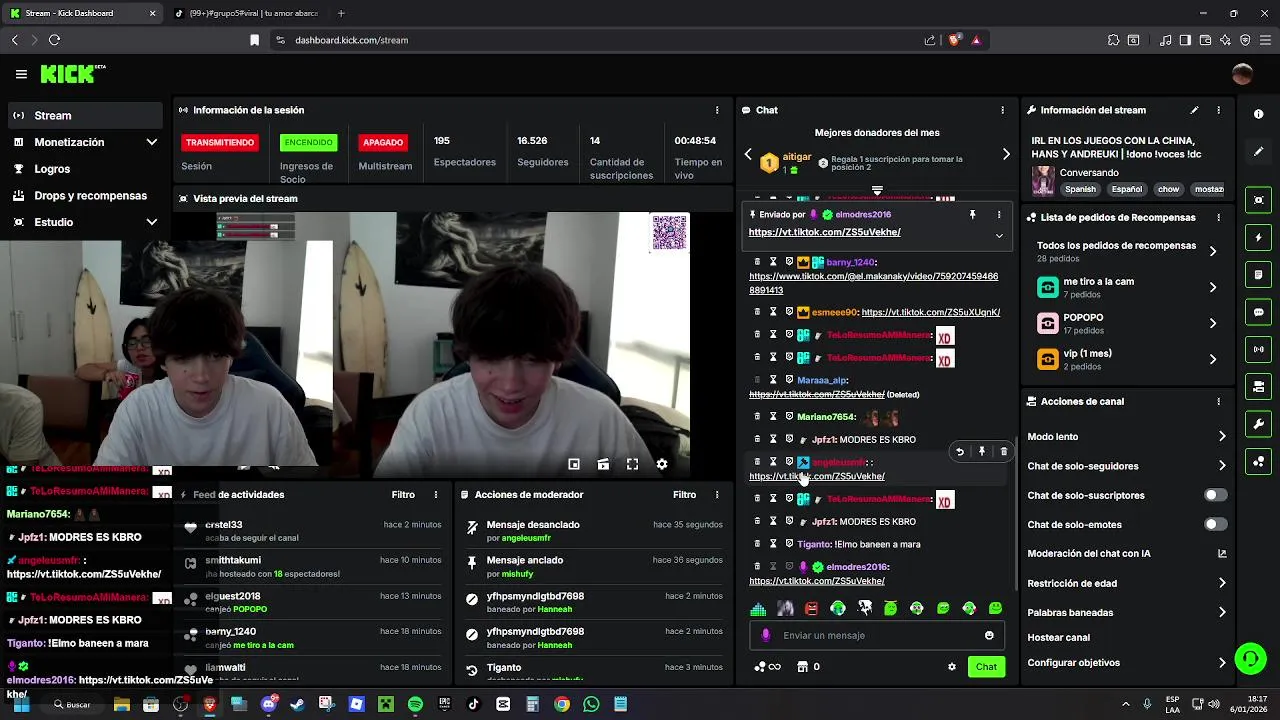Image resolution: width=1280 pixels, height=720 pixels.
Task: Open Feed de actividades options menu
Action: [x=435, y=495]
